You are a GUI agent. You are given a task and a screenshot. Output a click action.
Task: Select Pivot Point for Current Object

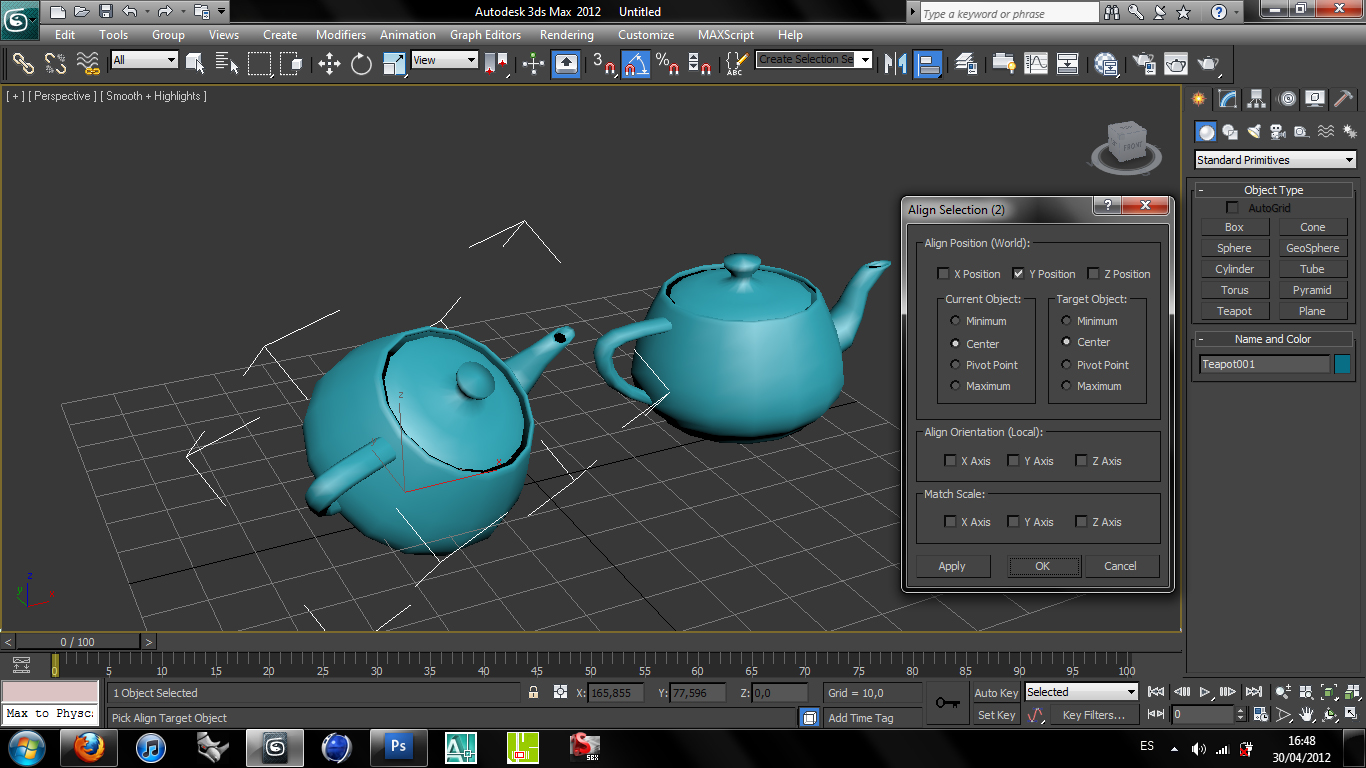point(955,365)
